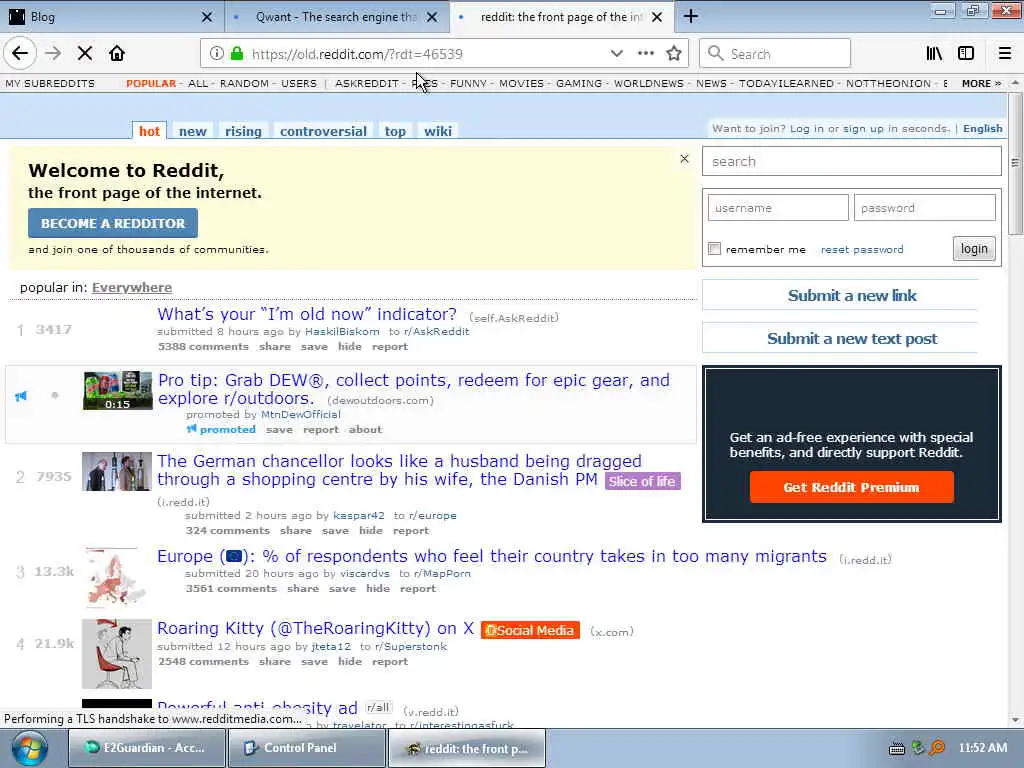
Task: Open 'What's your I'm old now indicator' post
Action: [307, 314]
